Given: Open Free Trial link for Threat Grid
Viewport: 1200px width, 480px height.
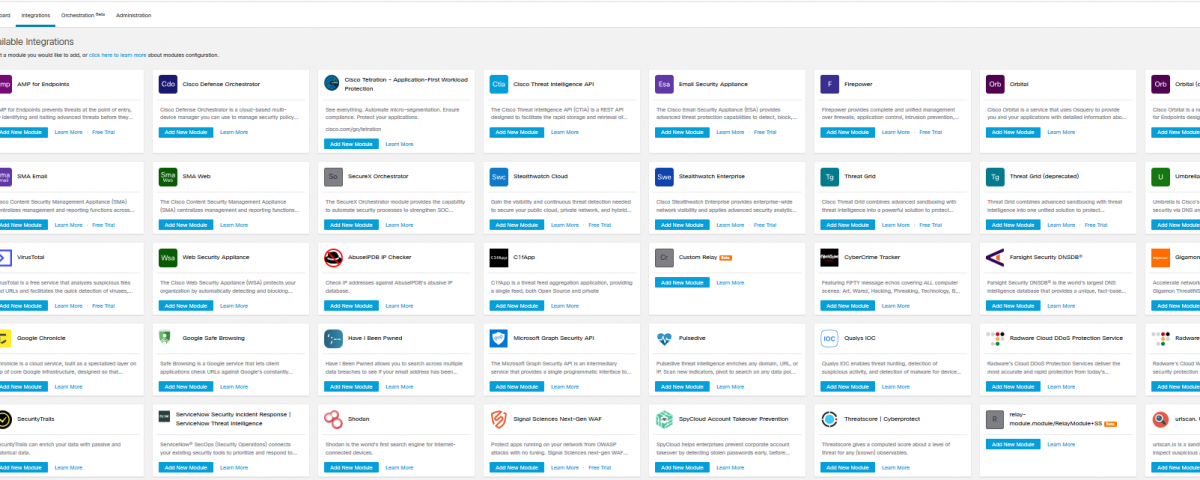Looking at the screenshot, I should pos(929,225).
